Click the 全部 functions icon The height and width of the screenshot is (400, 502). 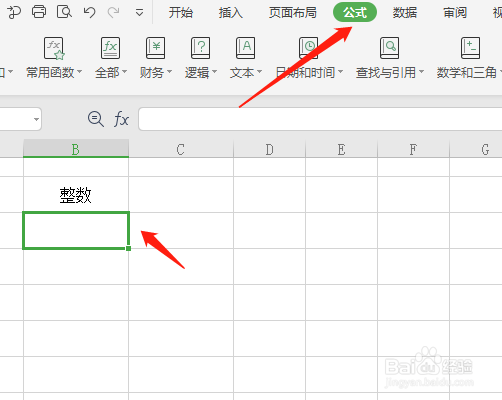pyautogui.click(x=110, y=48)
